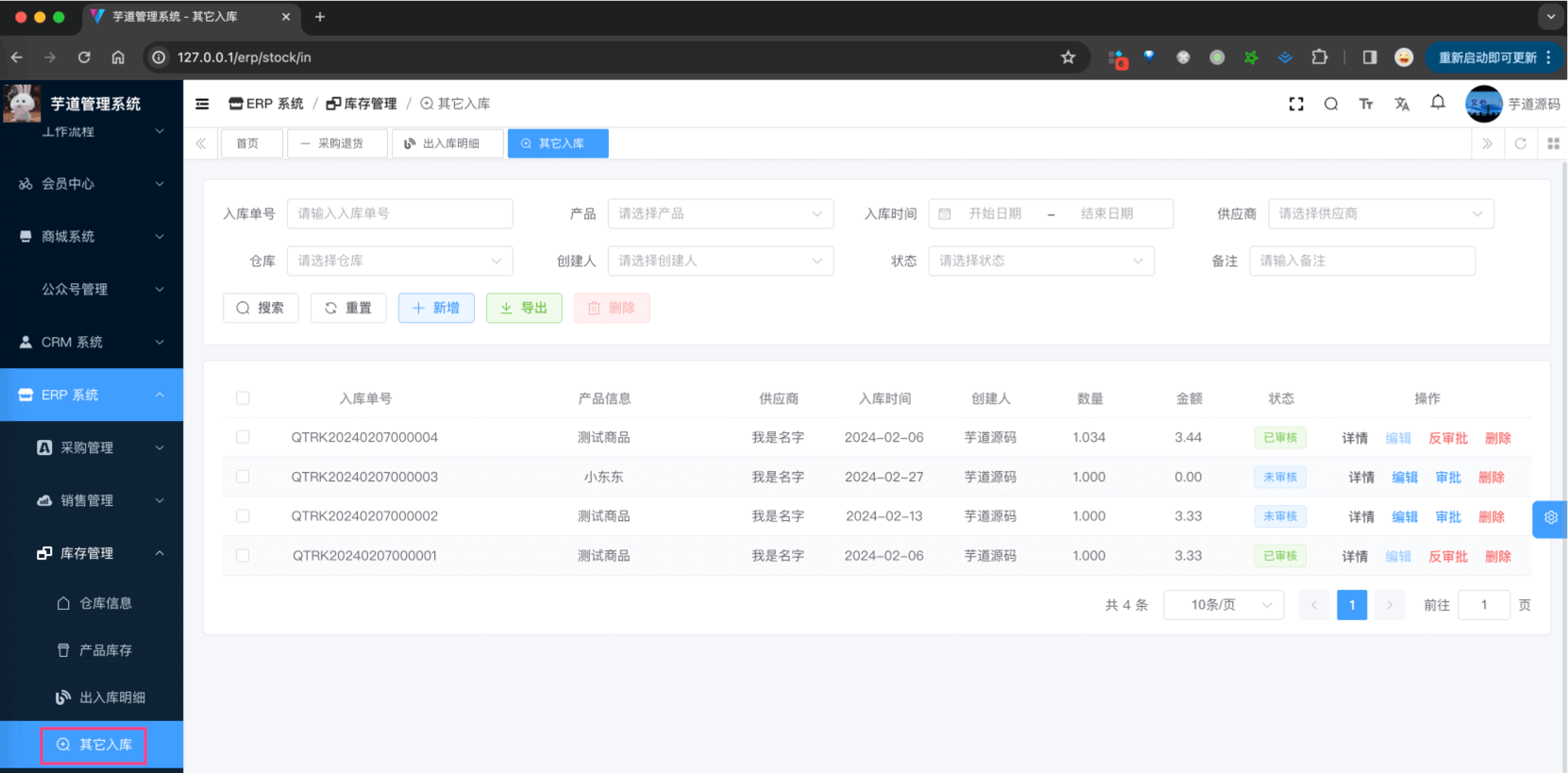
Task: Click the 入库单号 search input field
Action: click(399, 214)
